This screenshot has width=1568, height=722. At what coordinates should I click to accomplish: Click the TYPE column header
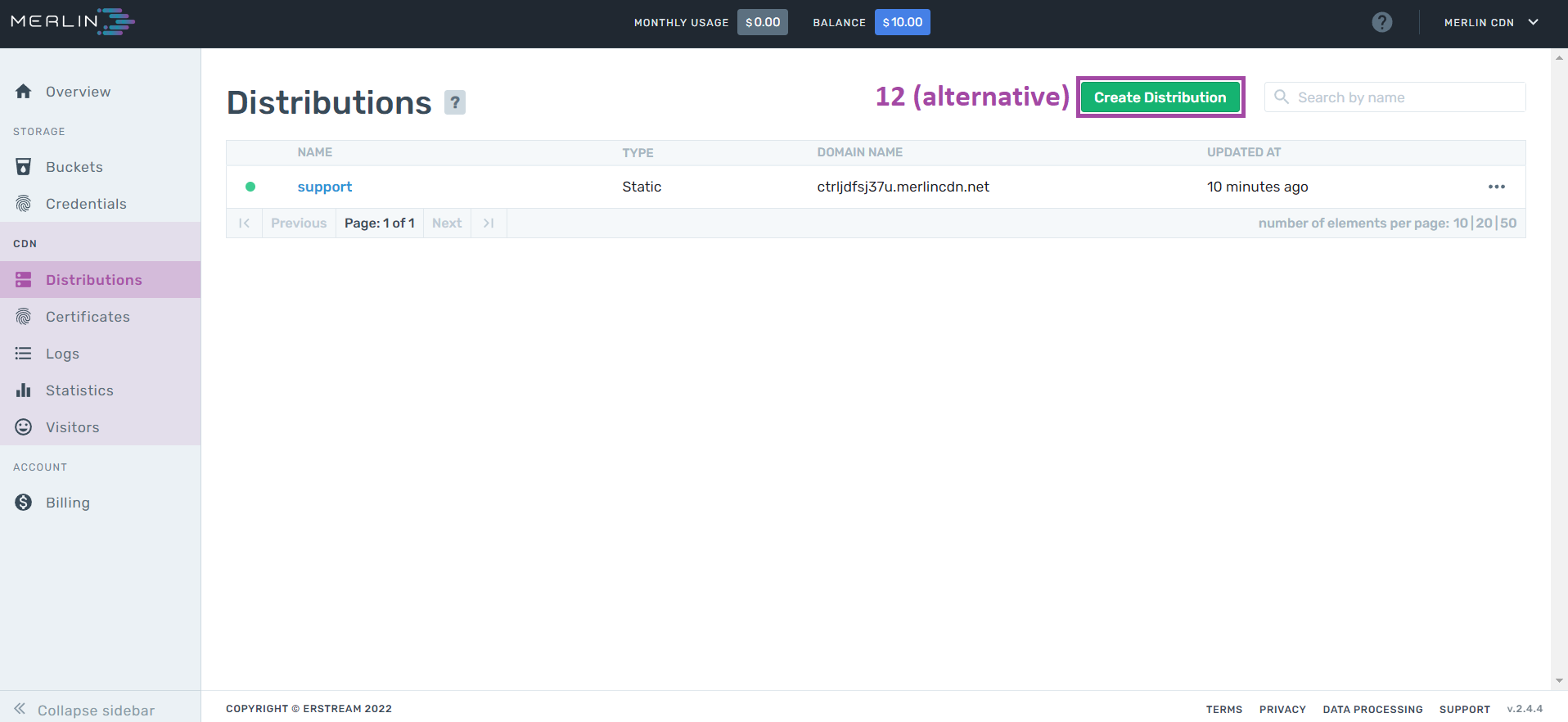[x=638, y=153]
